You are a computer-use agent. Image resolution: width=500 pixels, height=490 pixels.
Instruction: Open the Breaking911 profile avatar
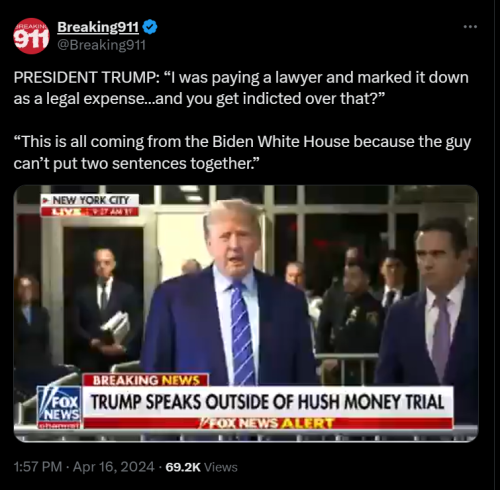(x=31, y=36)
